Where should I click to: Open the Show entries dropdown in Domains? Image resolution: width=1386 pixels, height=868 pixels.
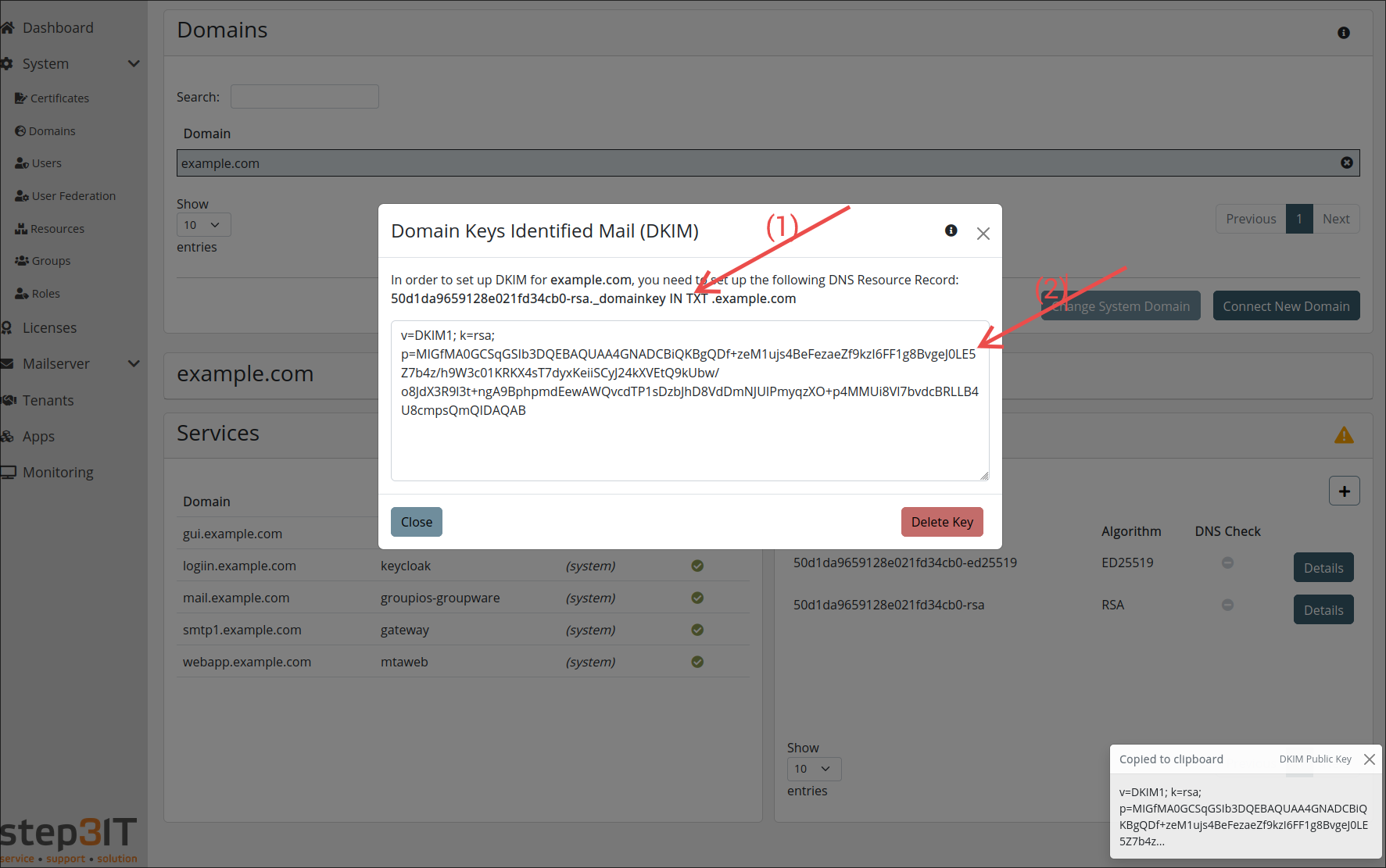tap(203, 225)
